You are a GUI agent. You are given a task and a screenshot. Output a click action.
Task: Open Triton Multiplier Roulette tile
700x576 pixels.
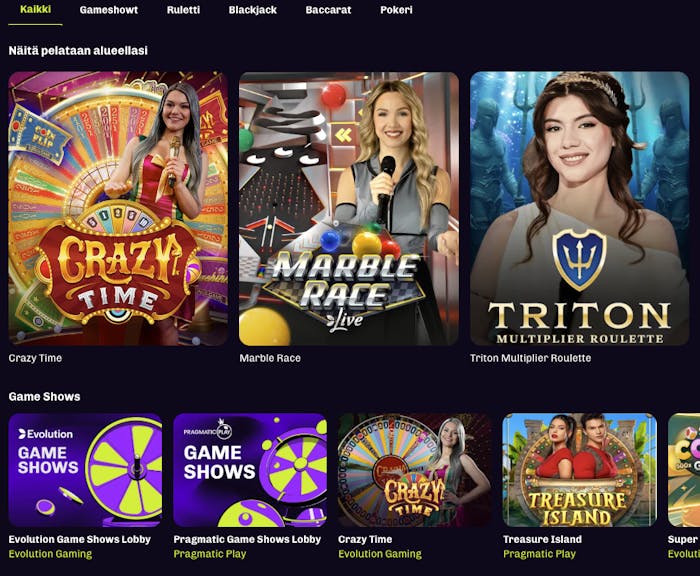click(580, 209)
